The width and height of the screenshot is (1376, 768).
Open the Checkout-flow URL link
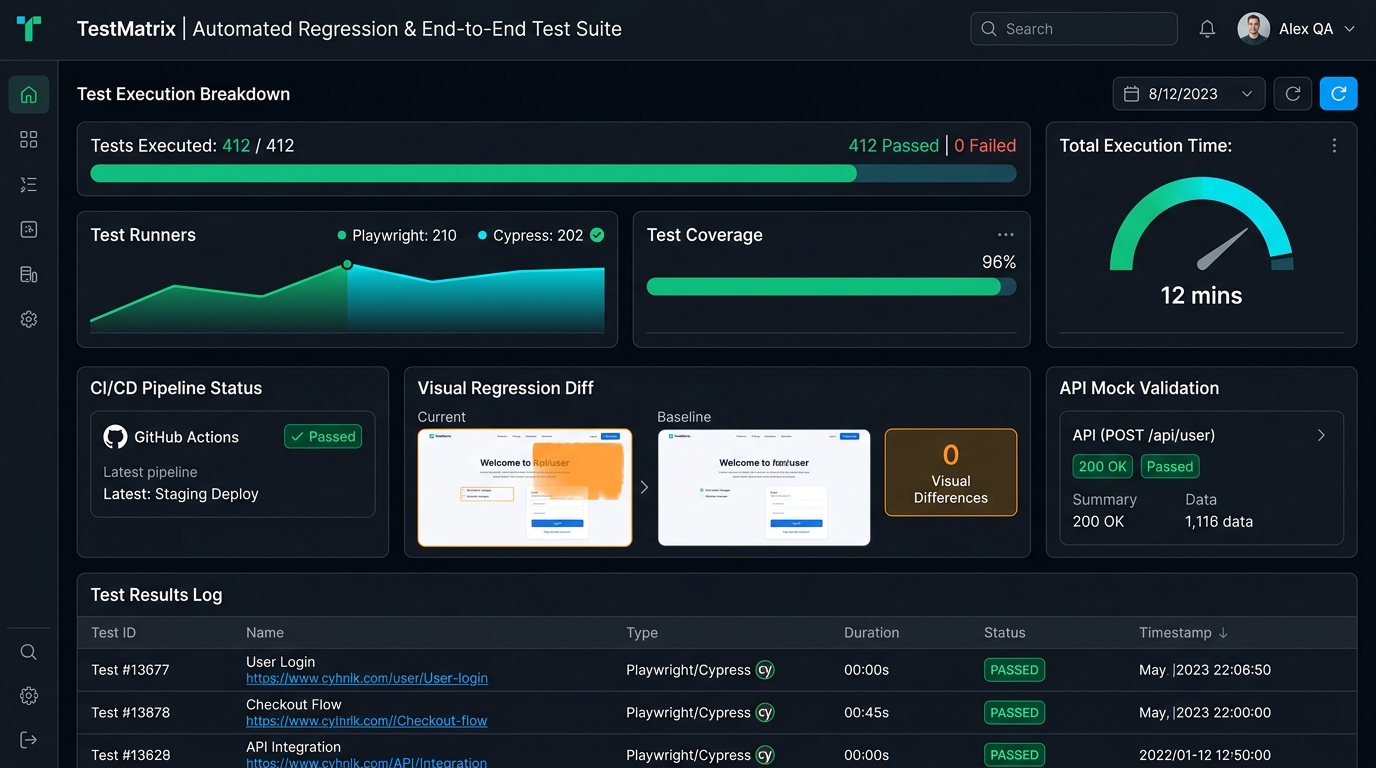pyautogui.click(x=367, y=721)
